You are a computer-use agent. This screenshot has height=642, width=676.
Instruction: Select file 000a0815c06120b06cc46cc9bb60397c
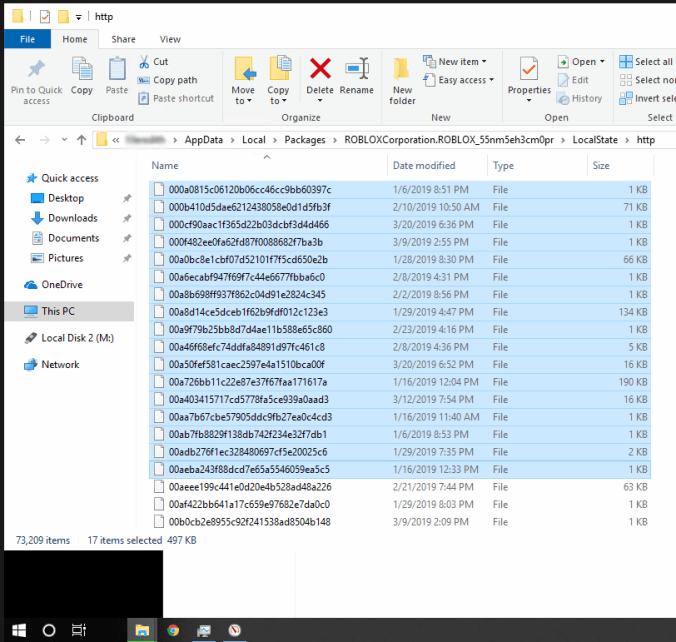pyautogui.click(x=400, y=190)
